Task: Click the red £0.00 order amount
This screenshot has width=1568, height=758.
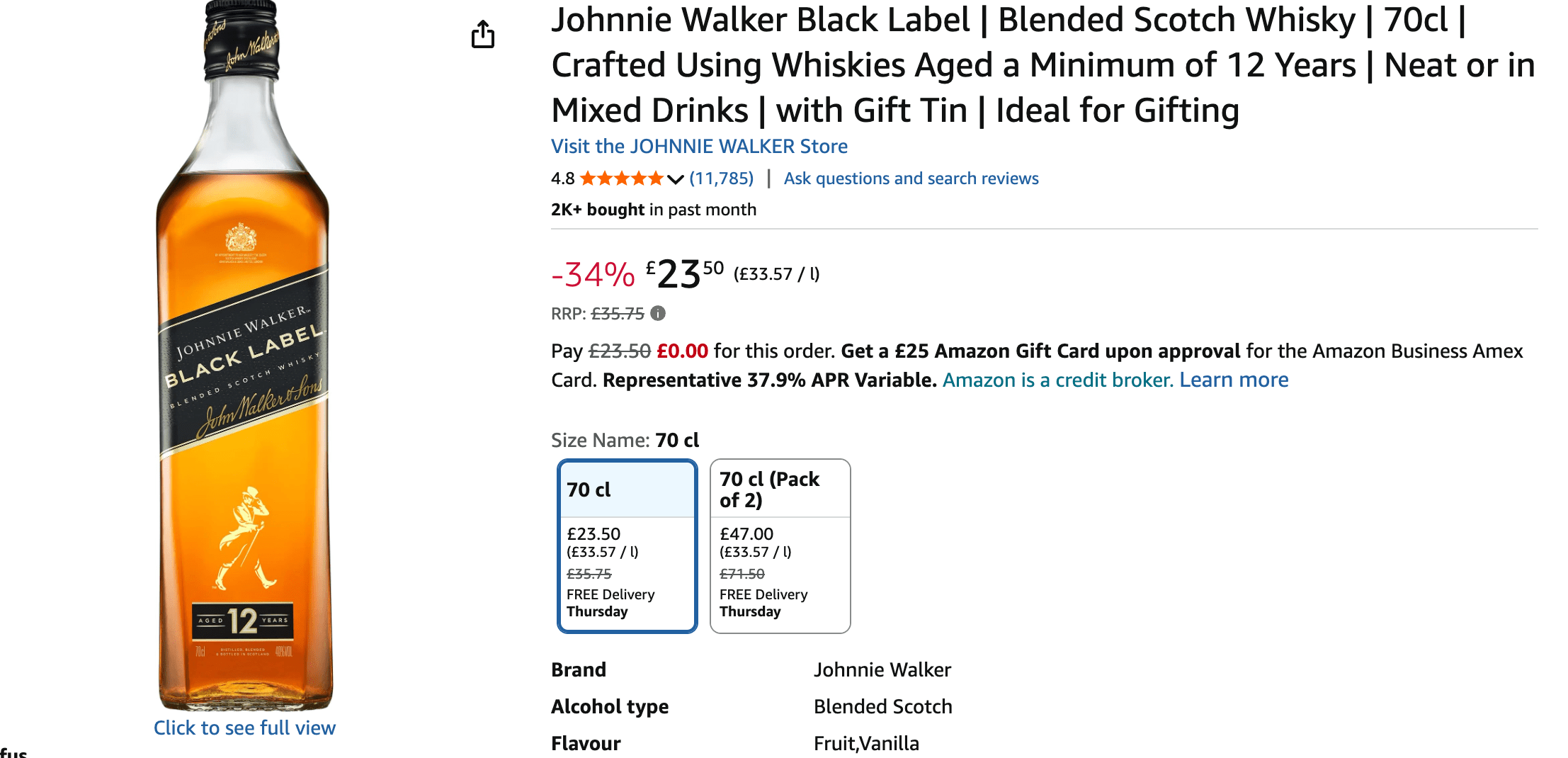Action: coord(682,351)
